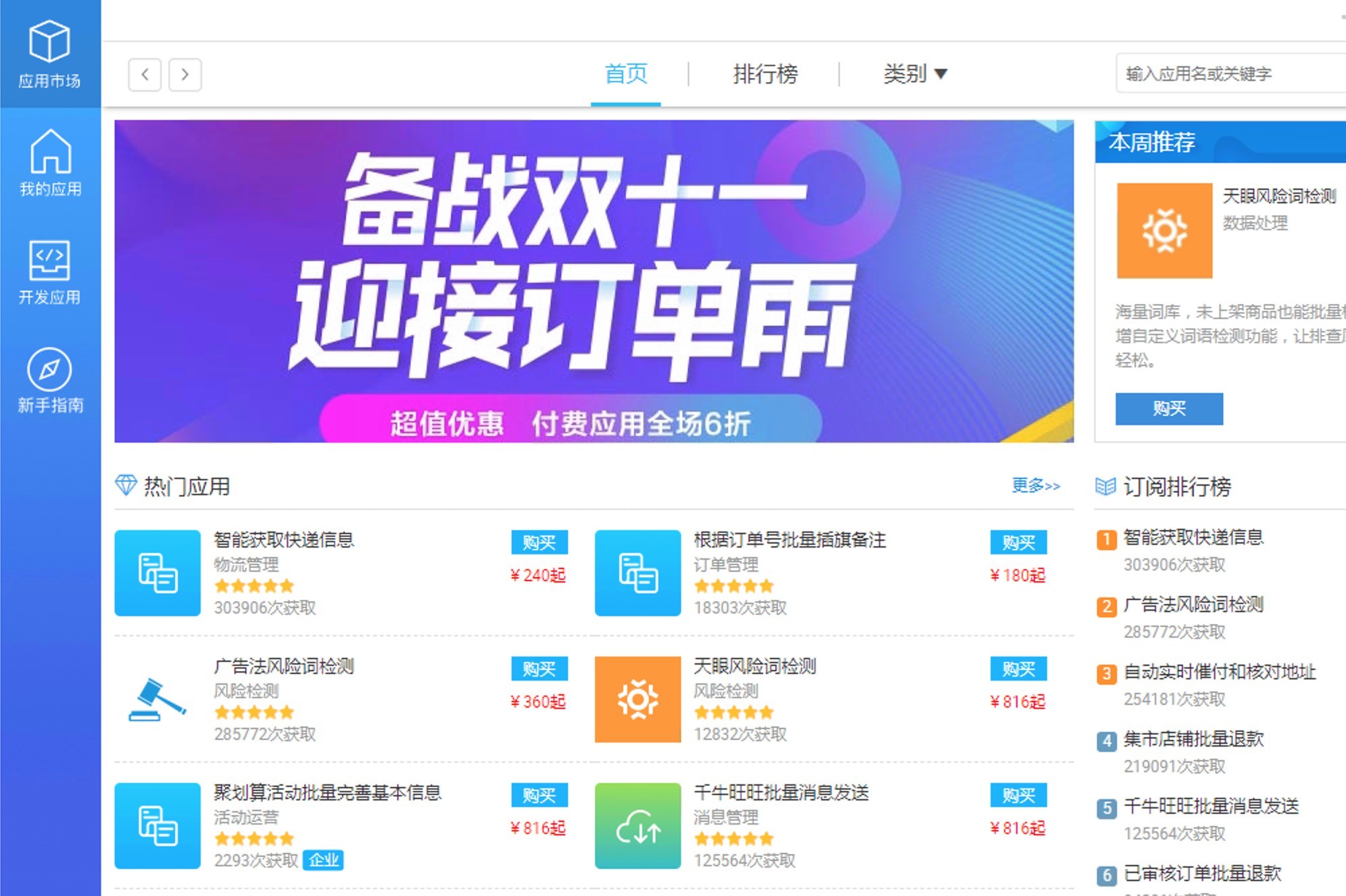The image size is (1346, 896).
Task: Open 新手指南 compass icon
Action: pos(50,369)
